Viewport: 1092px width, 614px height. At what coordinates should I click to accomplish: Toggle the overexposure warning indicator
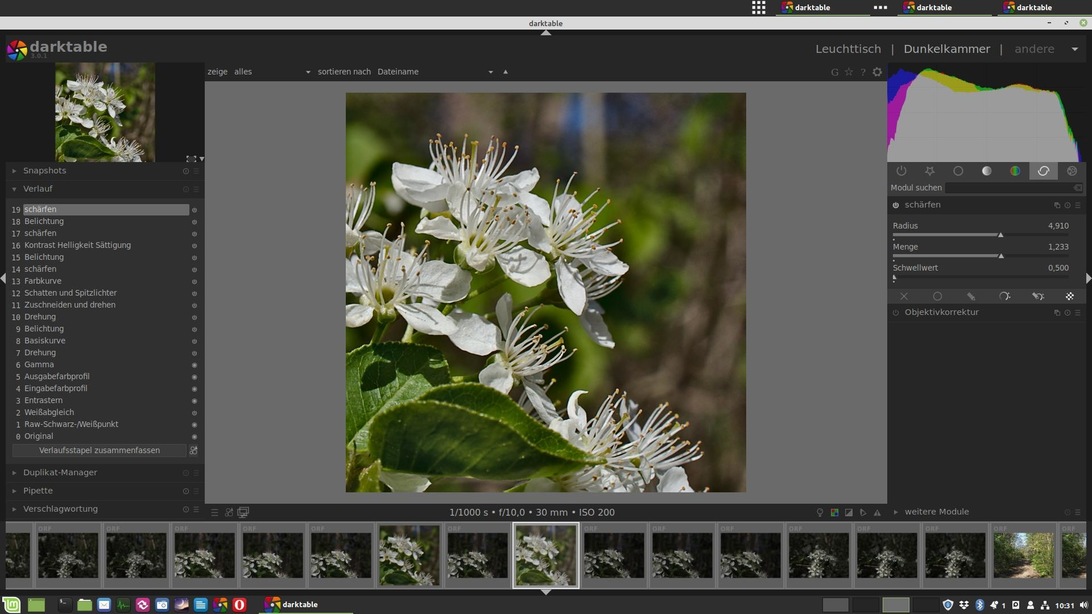849,512
